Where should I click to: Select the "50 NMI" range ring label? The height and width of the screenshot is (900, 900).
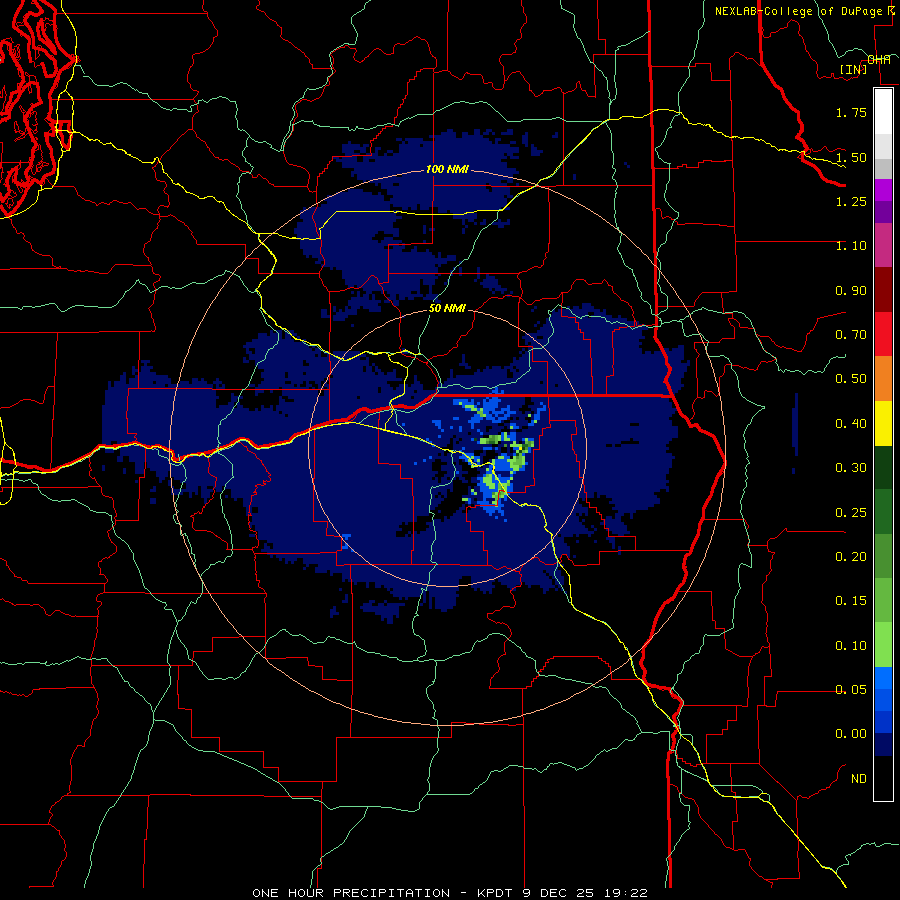click(x=447, y=308)
